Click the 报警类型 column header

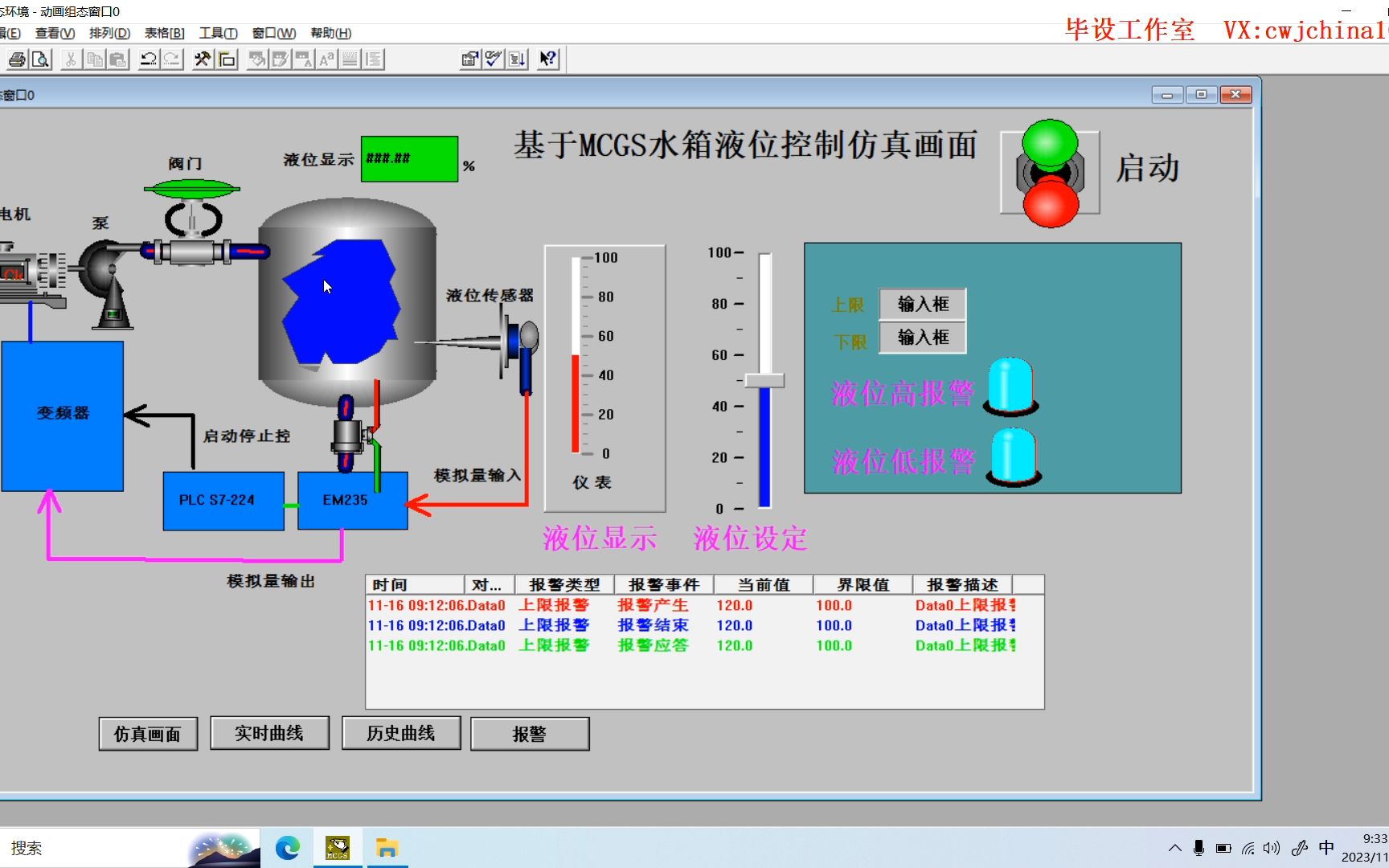[x=564, y=584]
